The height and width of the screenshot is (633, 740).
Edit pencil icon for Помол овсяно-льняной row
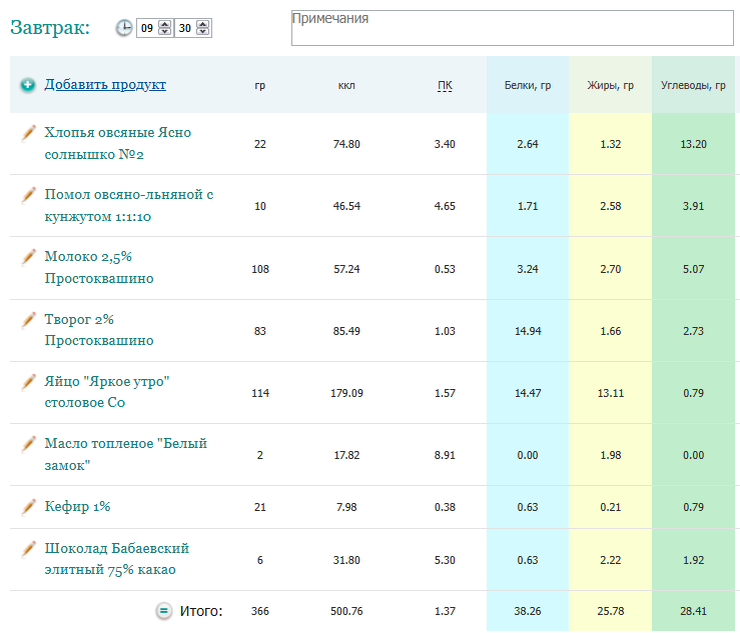pos(28,195)
